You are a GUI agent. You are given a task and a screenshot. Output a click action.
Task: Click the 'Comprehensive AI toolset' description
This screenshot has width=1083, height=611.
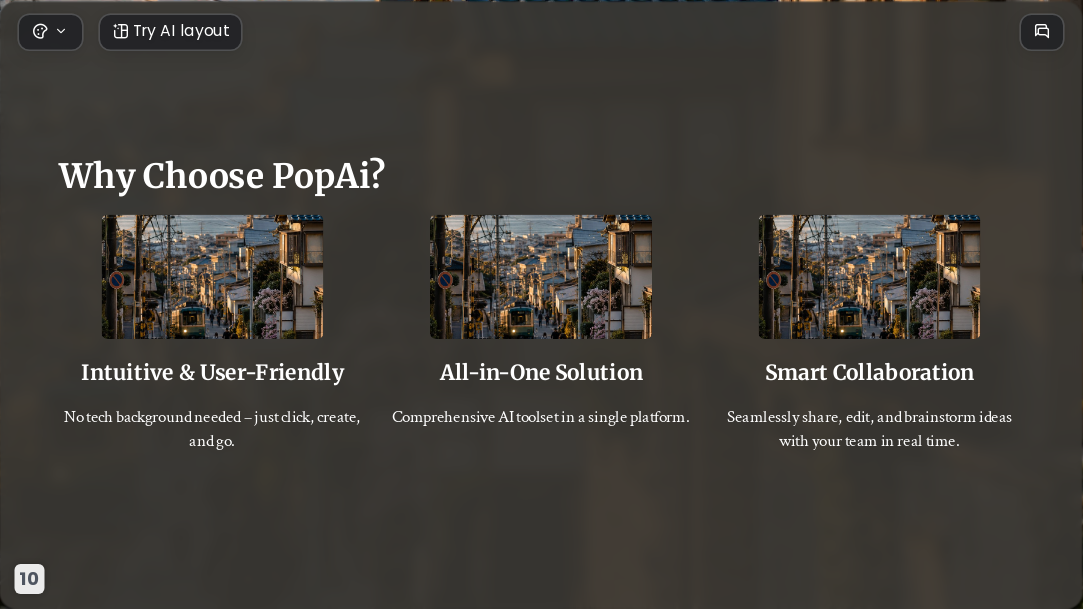pyautogui.click(x=541, y=417)
